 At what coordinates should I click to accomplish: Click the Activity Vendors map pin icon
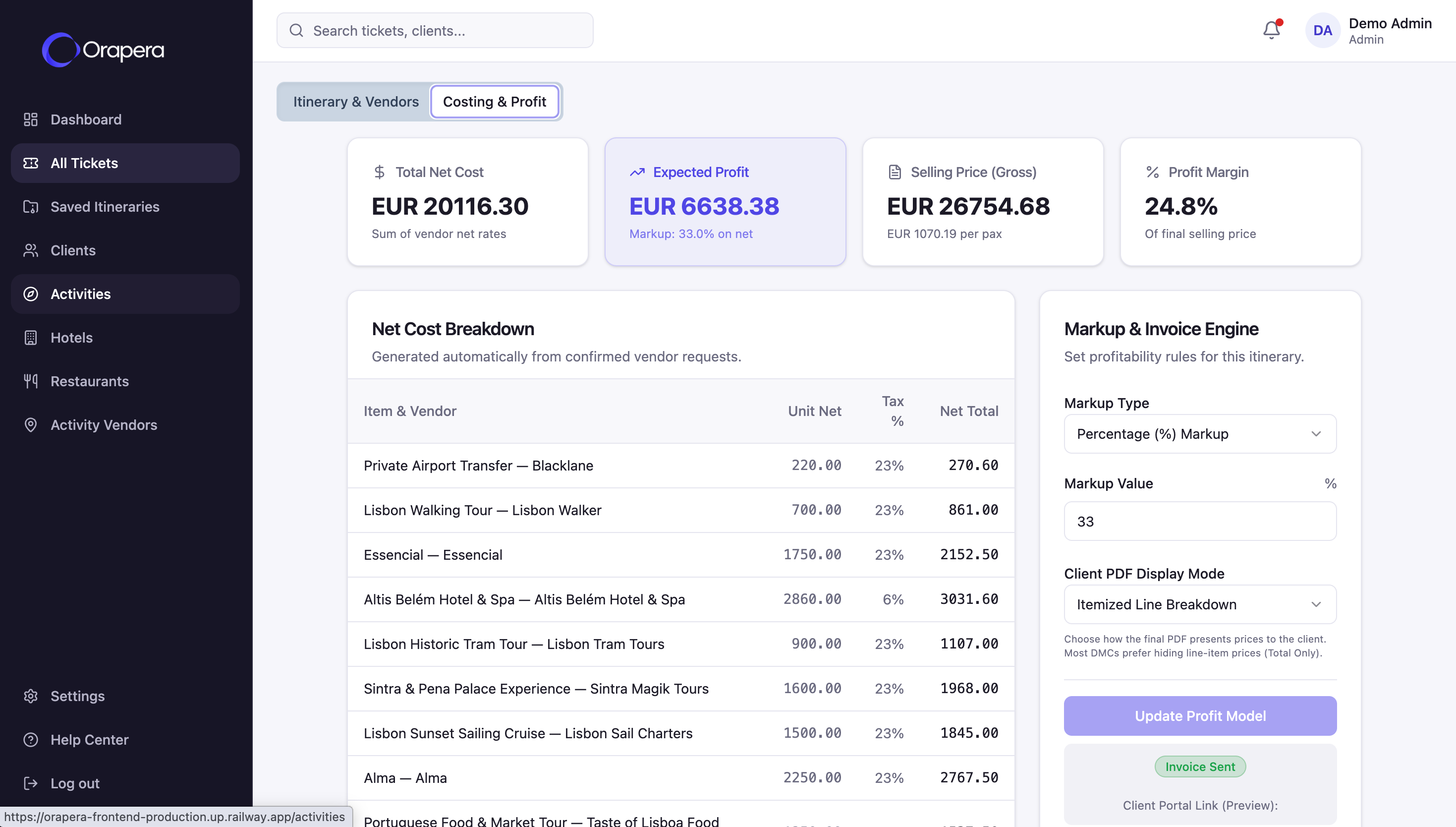point(31,425)
